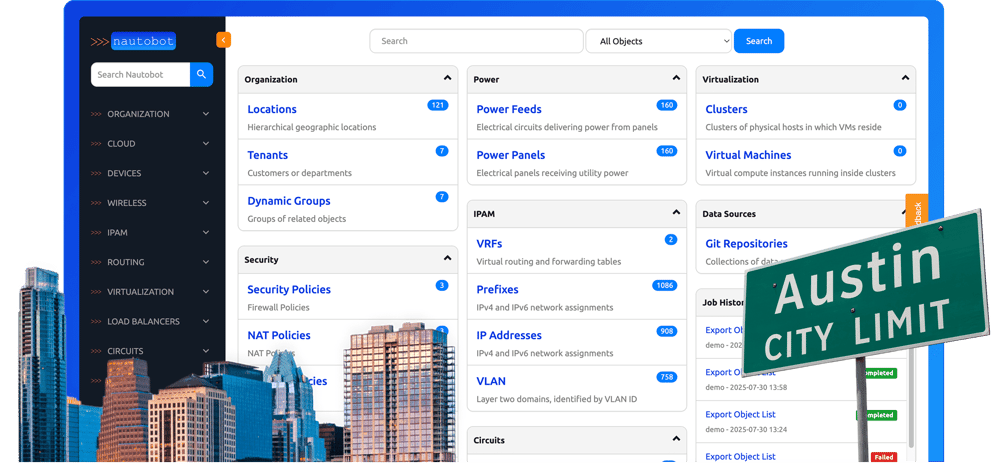Screen dimensions: 1000x468
Task: Click the 121 count badge for Locations
Action: (x=437, y=105)
